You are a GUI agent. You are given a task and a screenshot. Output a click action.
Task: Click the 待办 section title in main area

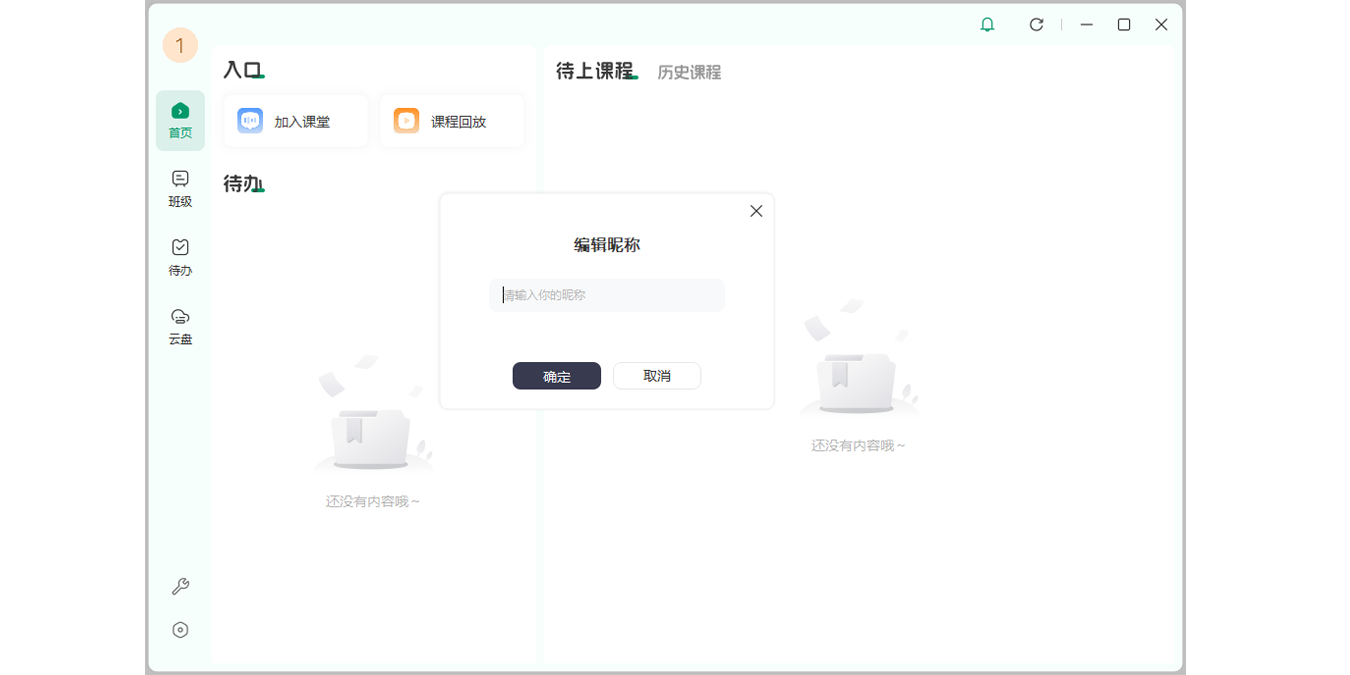(x=240, y=183)
